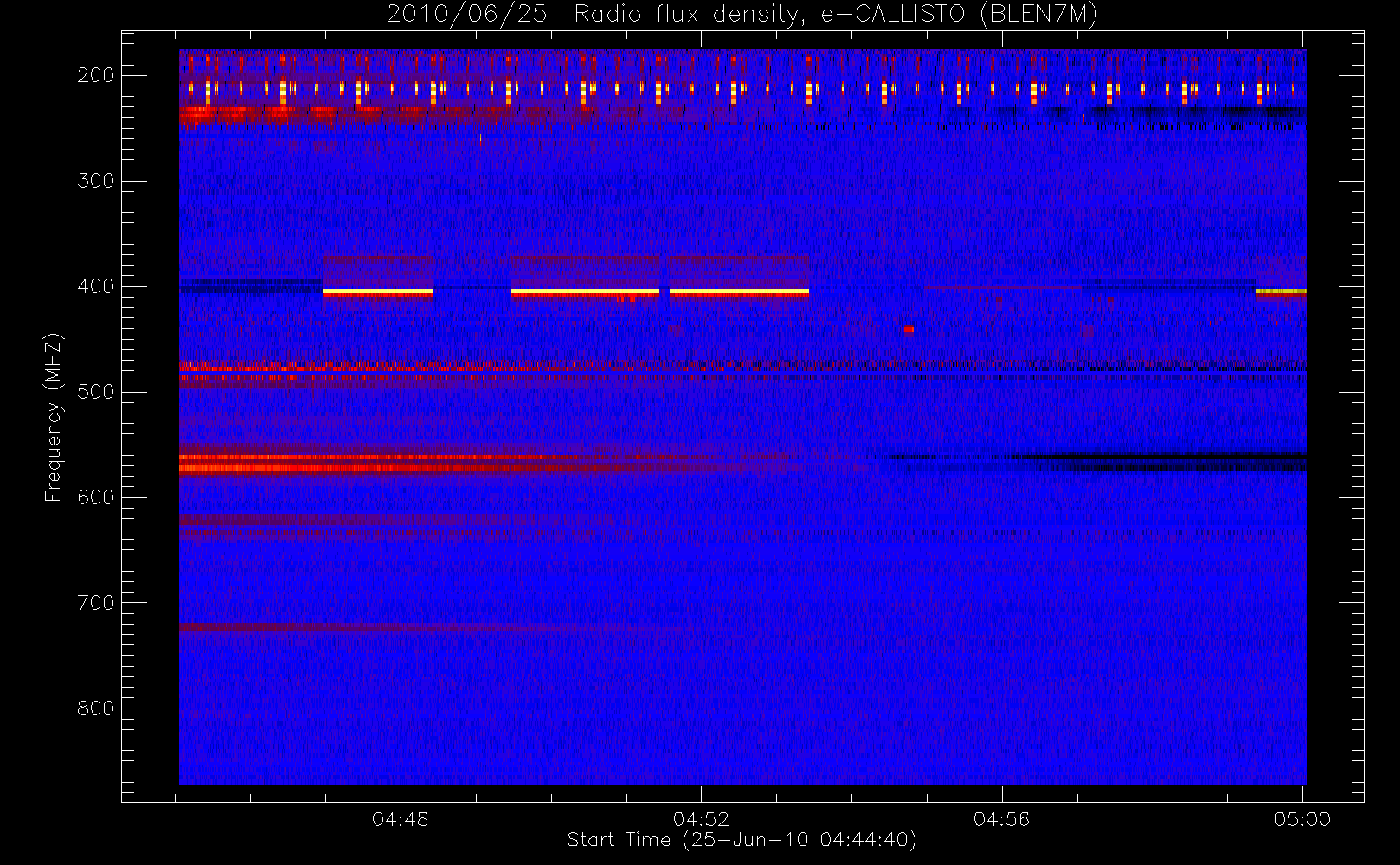
Task: Click the 200 frequency tick label
Action: 96,75
